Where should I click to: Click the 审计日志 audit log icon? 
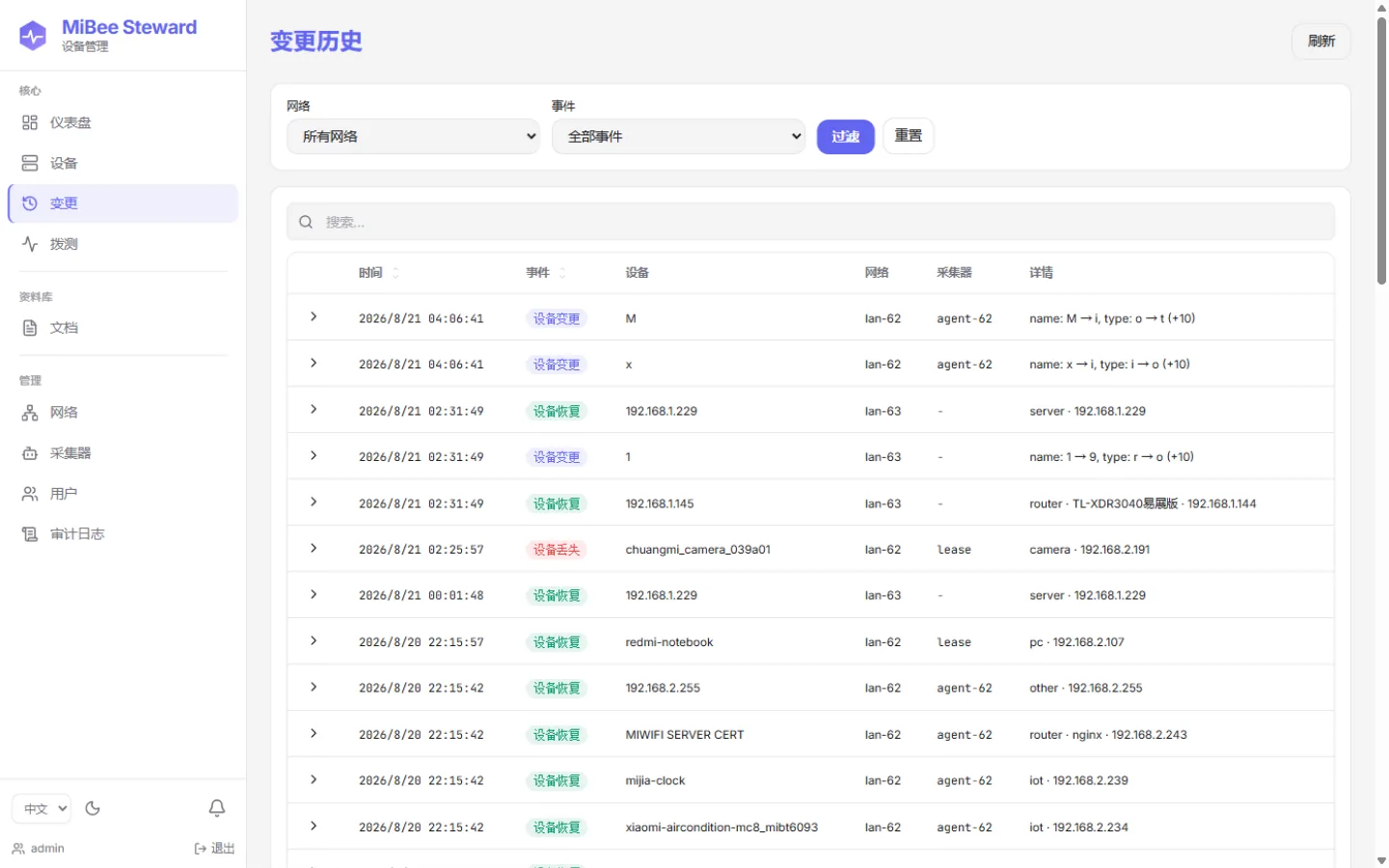click(30, 534)
